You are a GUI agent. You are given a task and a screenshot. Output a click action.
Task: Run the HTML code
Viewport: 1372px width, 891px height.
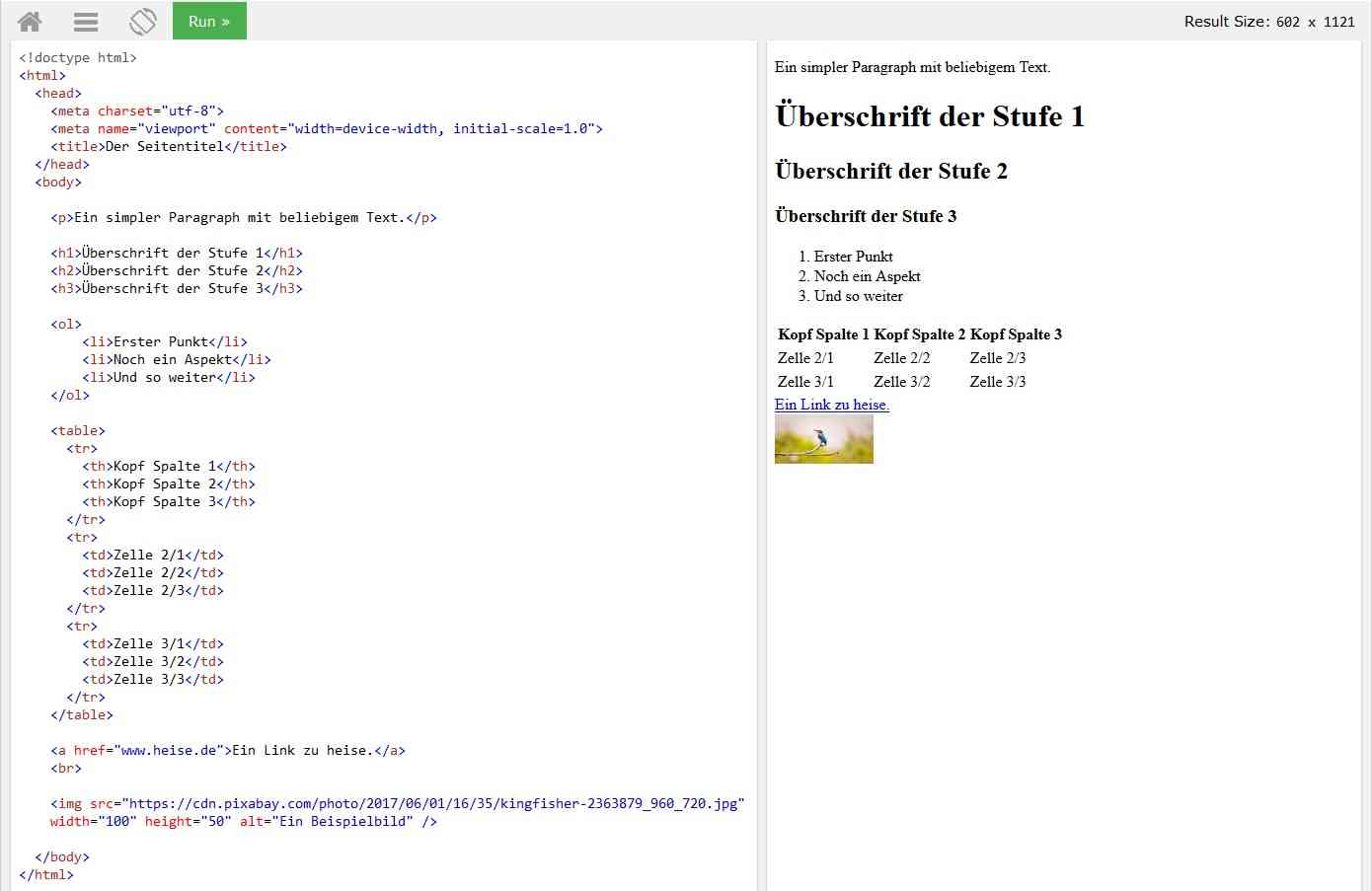(x=208, y=20)
